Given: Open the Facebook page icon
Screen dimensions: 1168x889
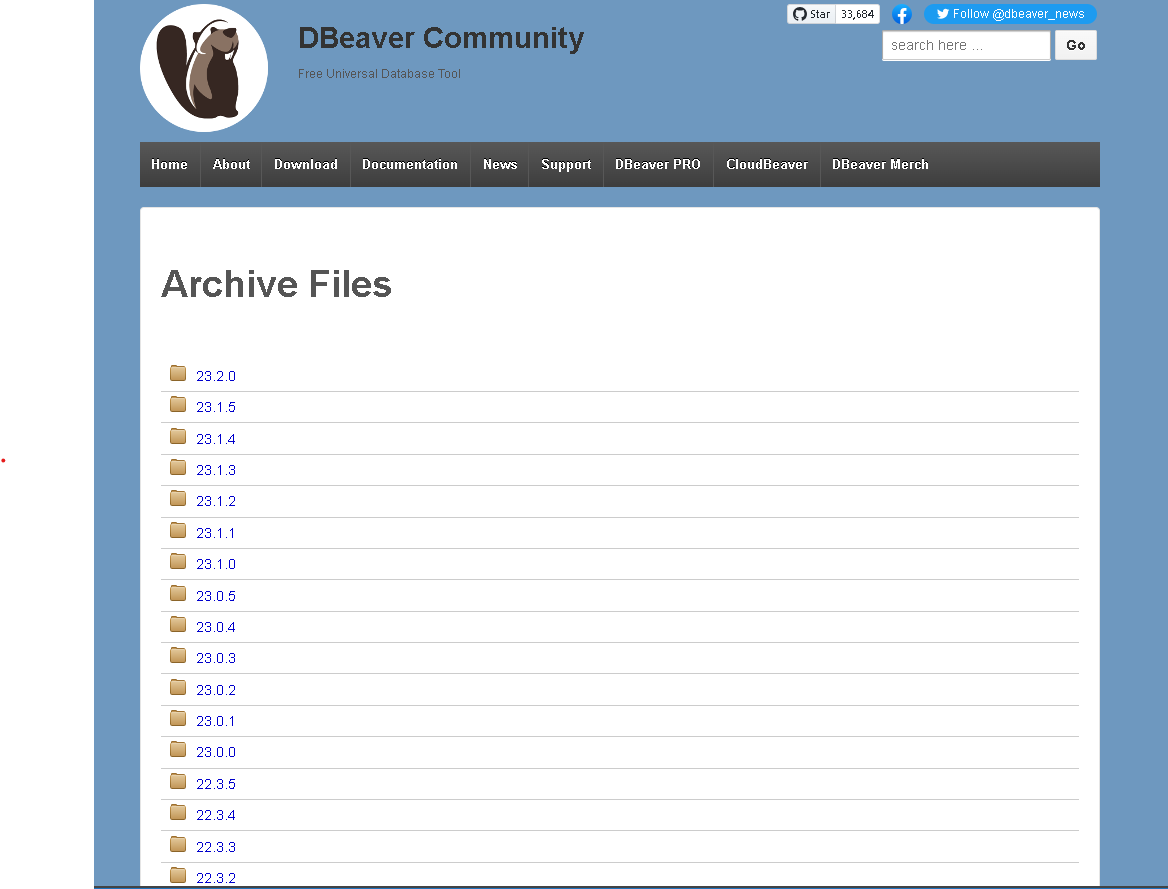Looking at the screenshot, I should point(901,14).
